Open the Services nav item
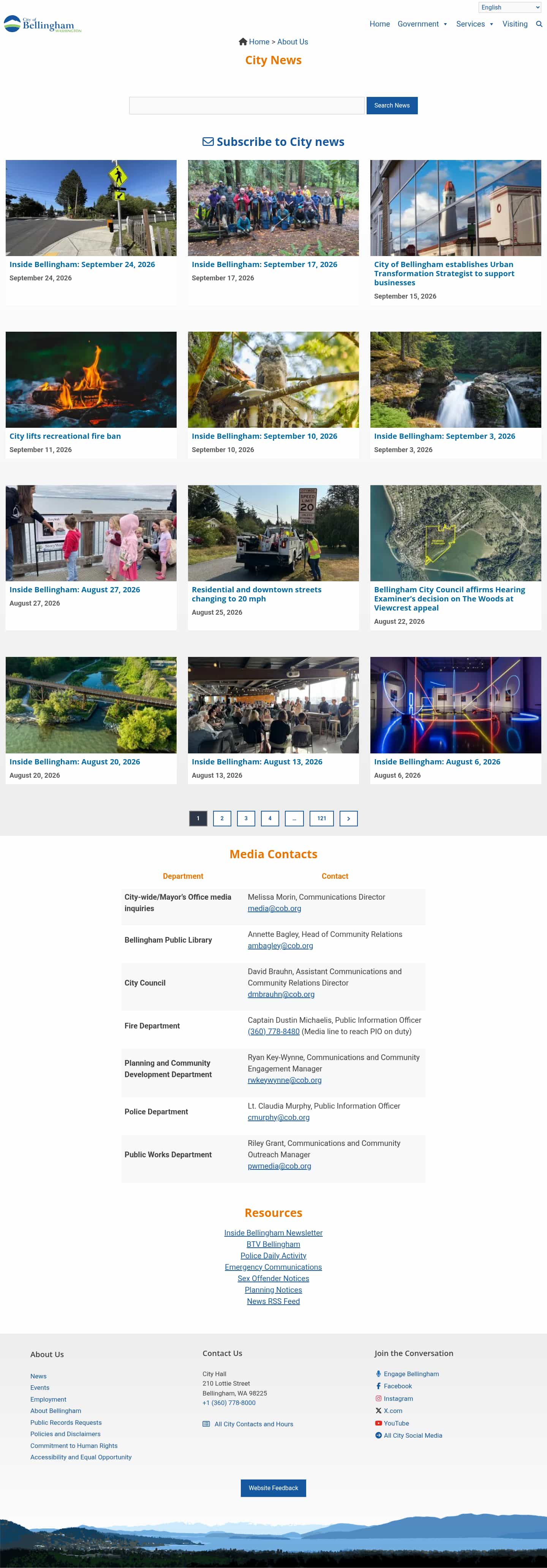The image size is (547, 1568). coord(470,24)
